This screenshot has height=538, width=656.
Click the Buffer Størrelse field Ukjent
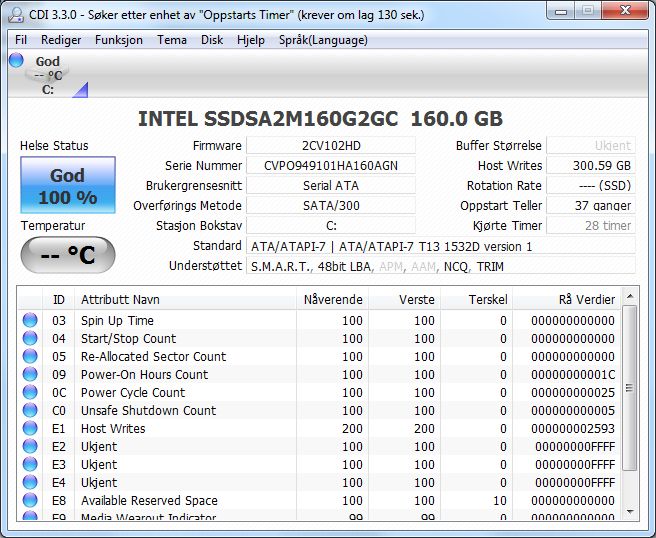(x=591, y=146)
